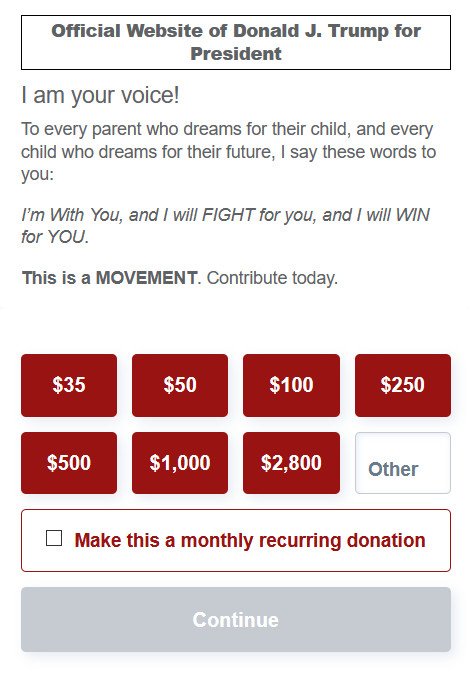Choose the $50 contribution button

[x=180, y=385]
